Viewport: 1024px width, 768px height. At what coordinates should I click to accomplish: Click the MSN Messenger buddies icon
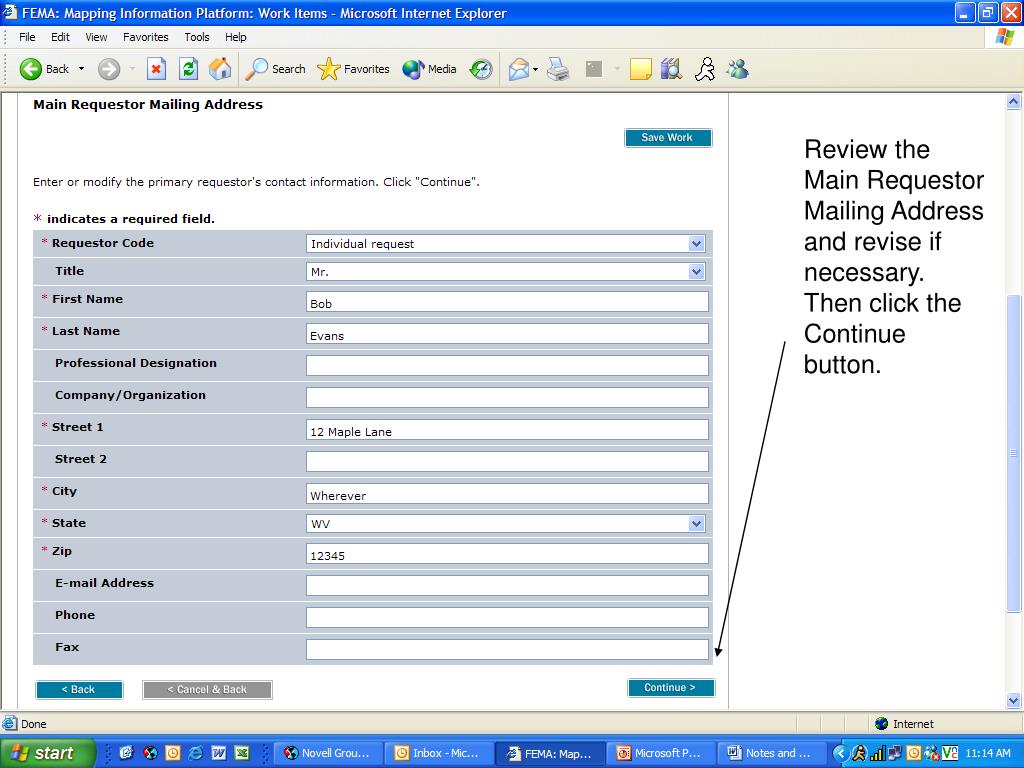pos(737,69)
